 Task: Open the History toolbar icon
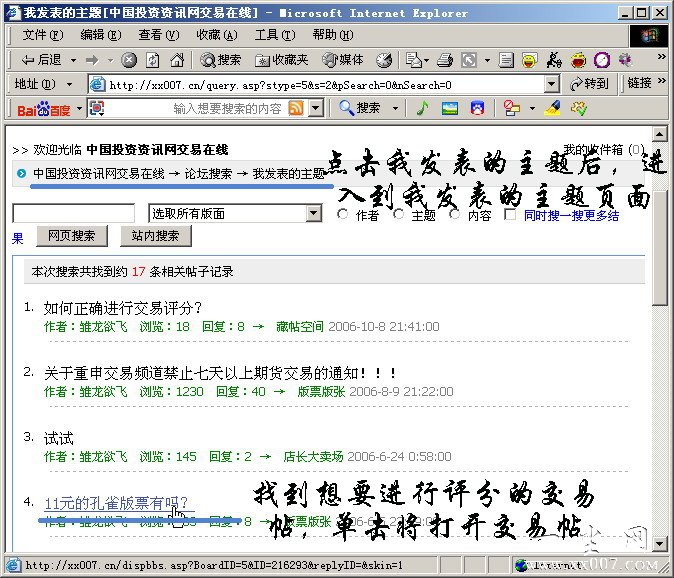pos(384,60)
